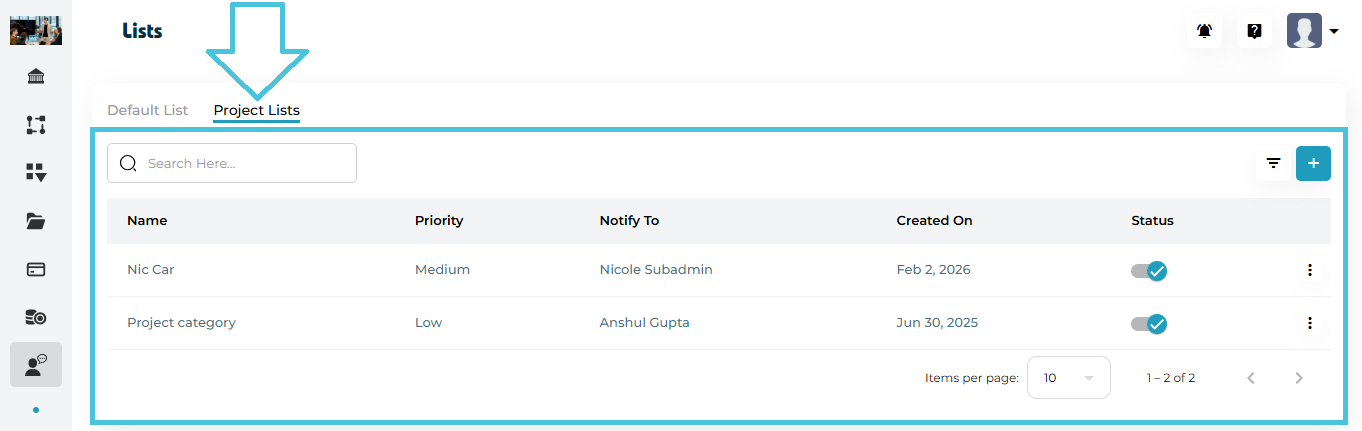1362x431 pixels.
Task: Open the filter icon above the table
Action: pos(1273,163)
